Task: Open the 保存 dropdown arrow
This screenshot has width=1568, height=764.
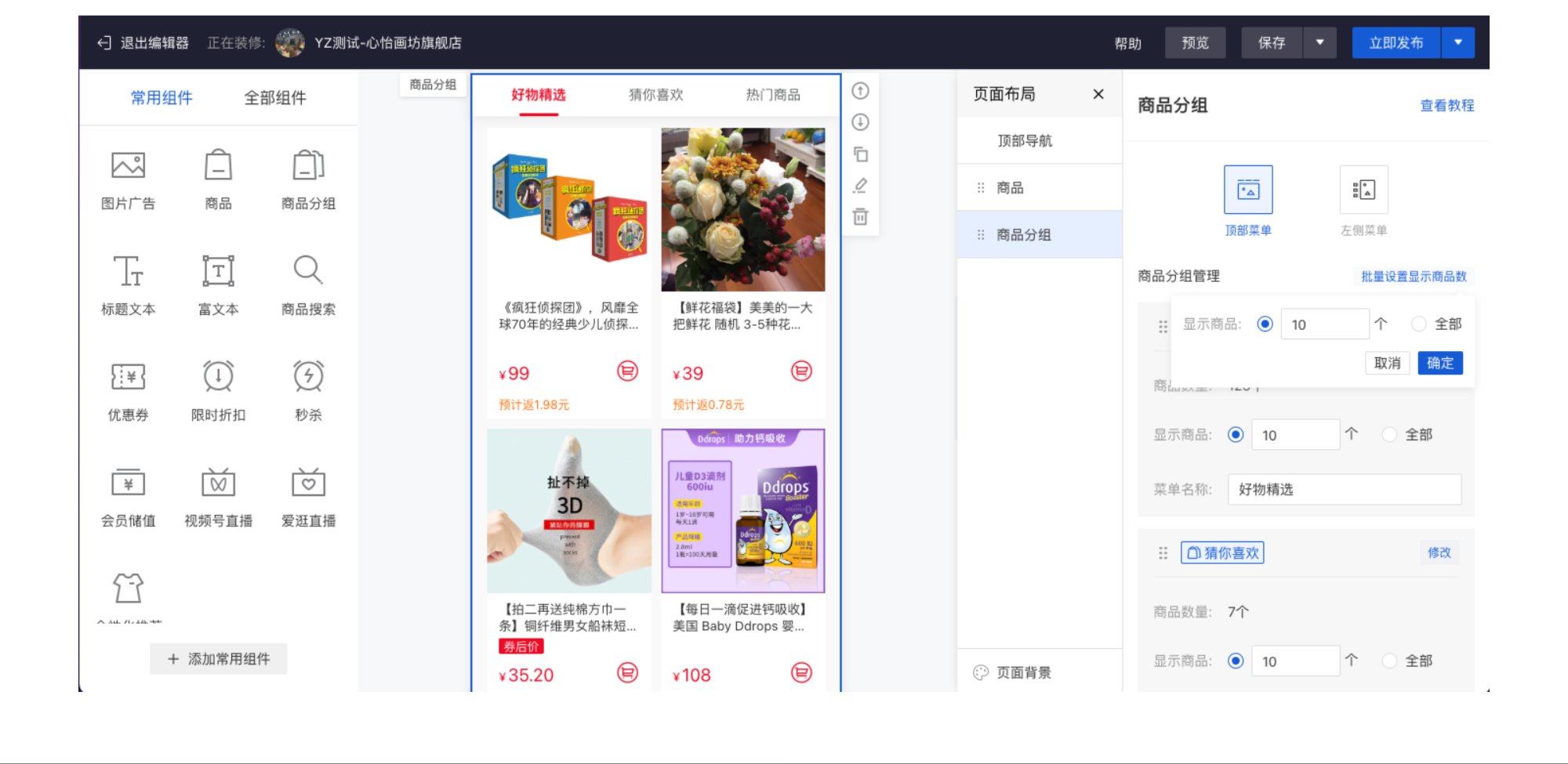Action: pos(1320,43)
